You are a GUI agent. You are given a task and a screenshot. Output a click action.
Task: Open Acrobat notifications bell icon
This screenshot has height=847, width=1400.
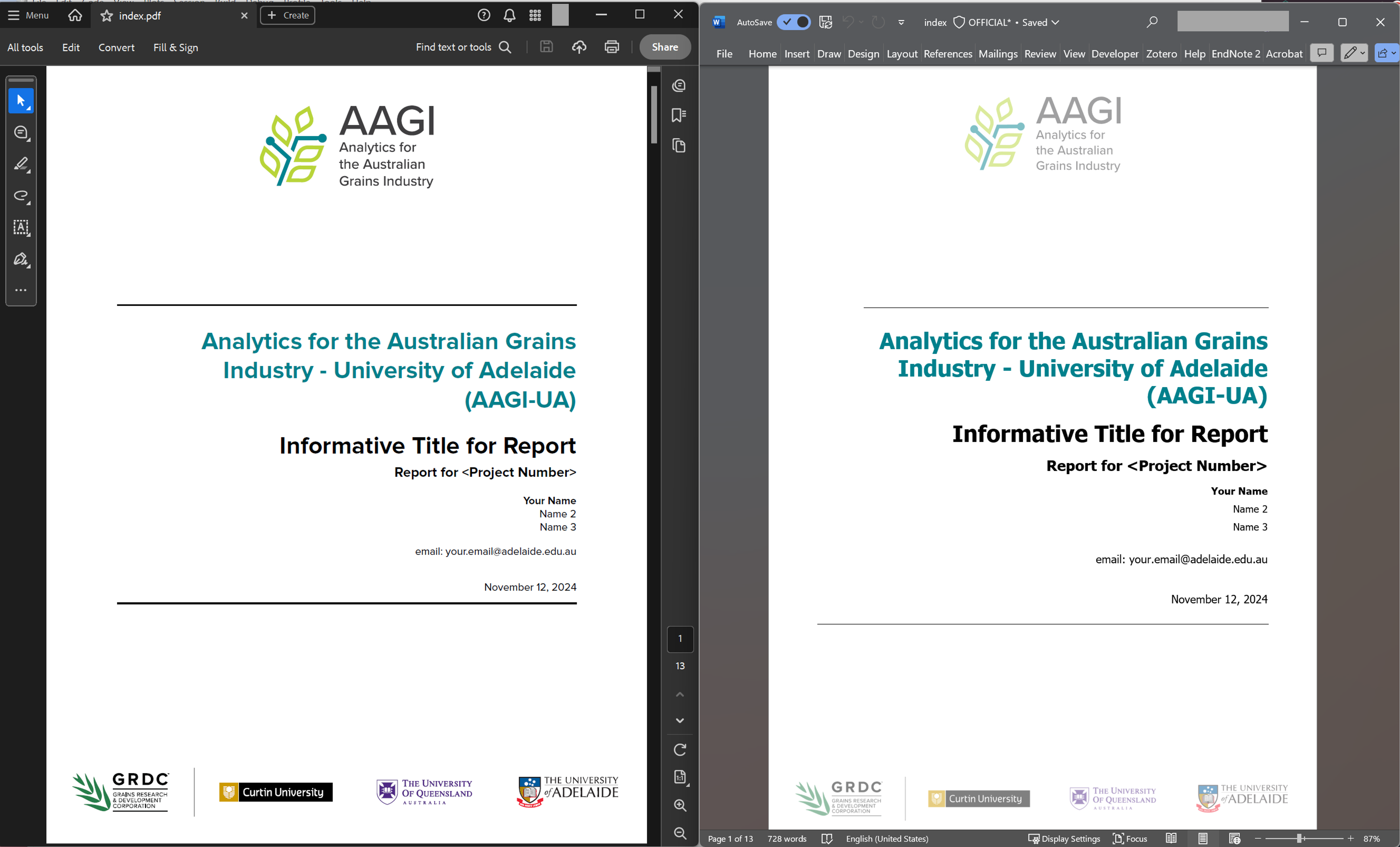pos(509,15)
